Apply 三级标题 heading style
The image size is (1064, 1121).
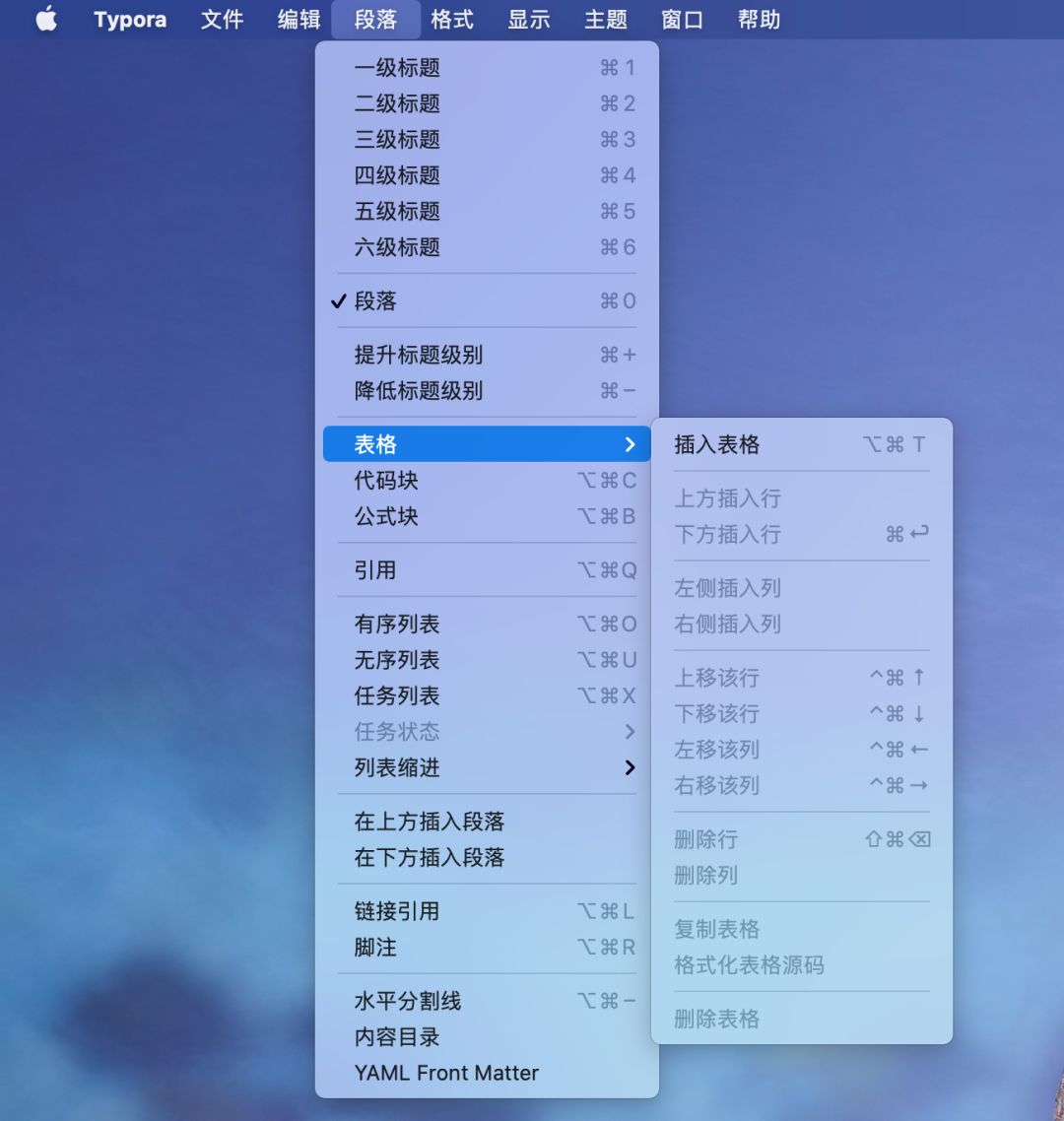tap(487, 140)
